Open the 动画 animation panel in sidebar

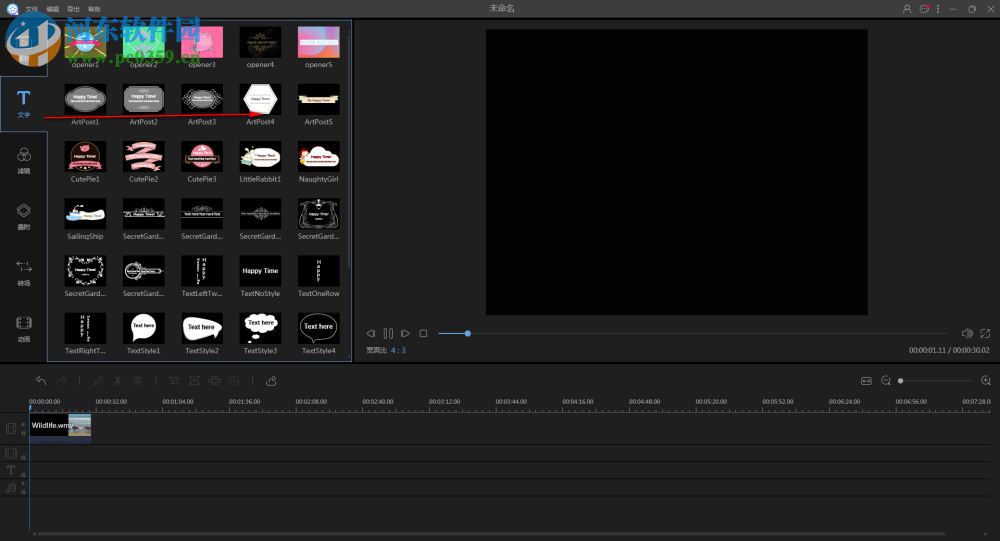click(23, 328)
